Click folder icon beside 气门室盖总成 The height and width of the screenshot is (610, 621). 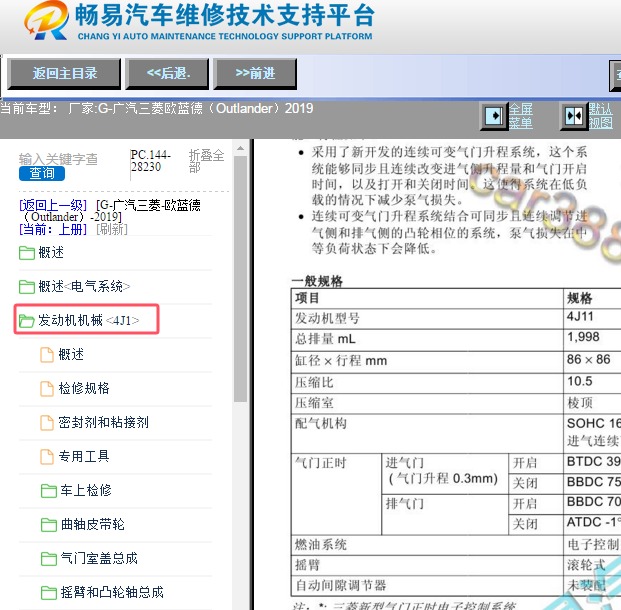tap(49, 559)
